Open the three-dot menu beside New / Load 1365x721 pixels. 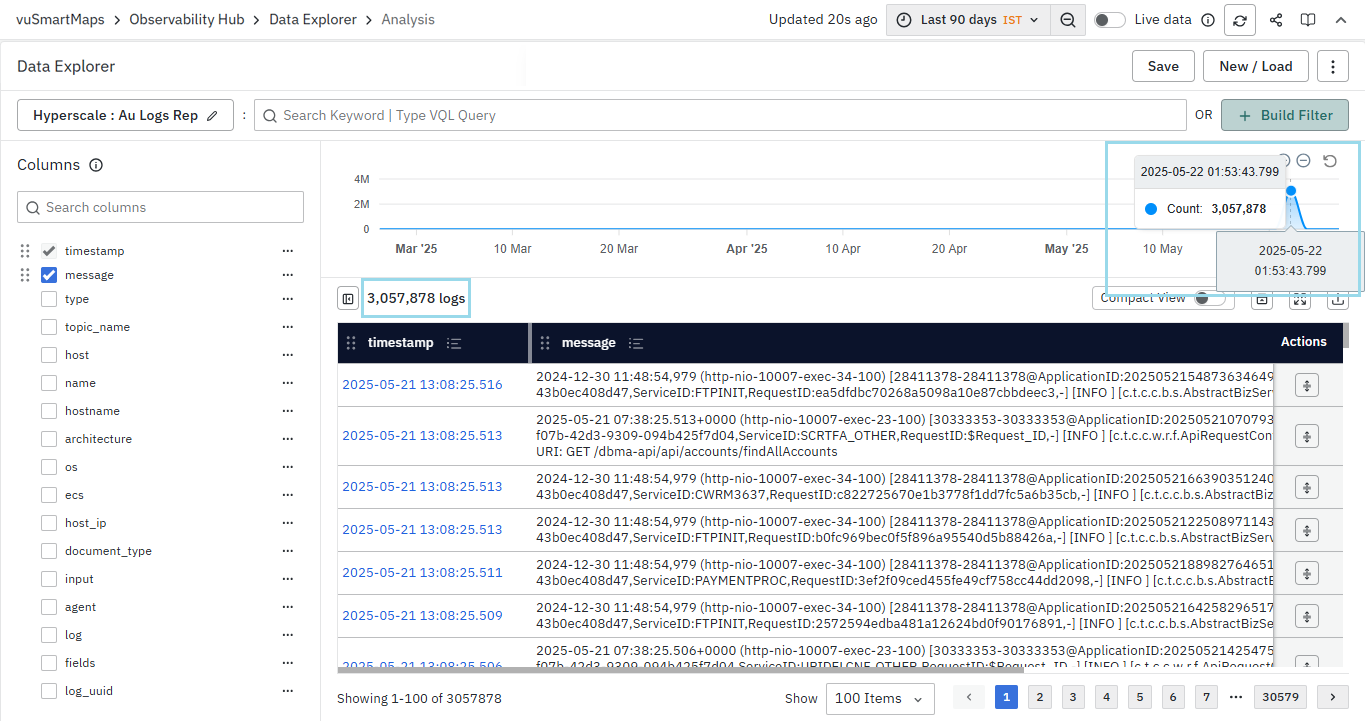(x=1333, y=66)
